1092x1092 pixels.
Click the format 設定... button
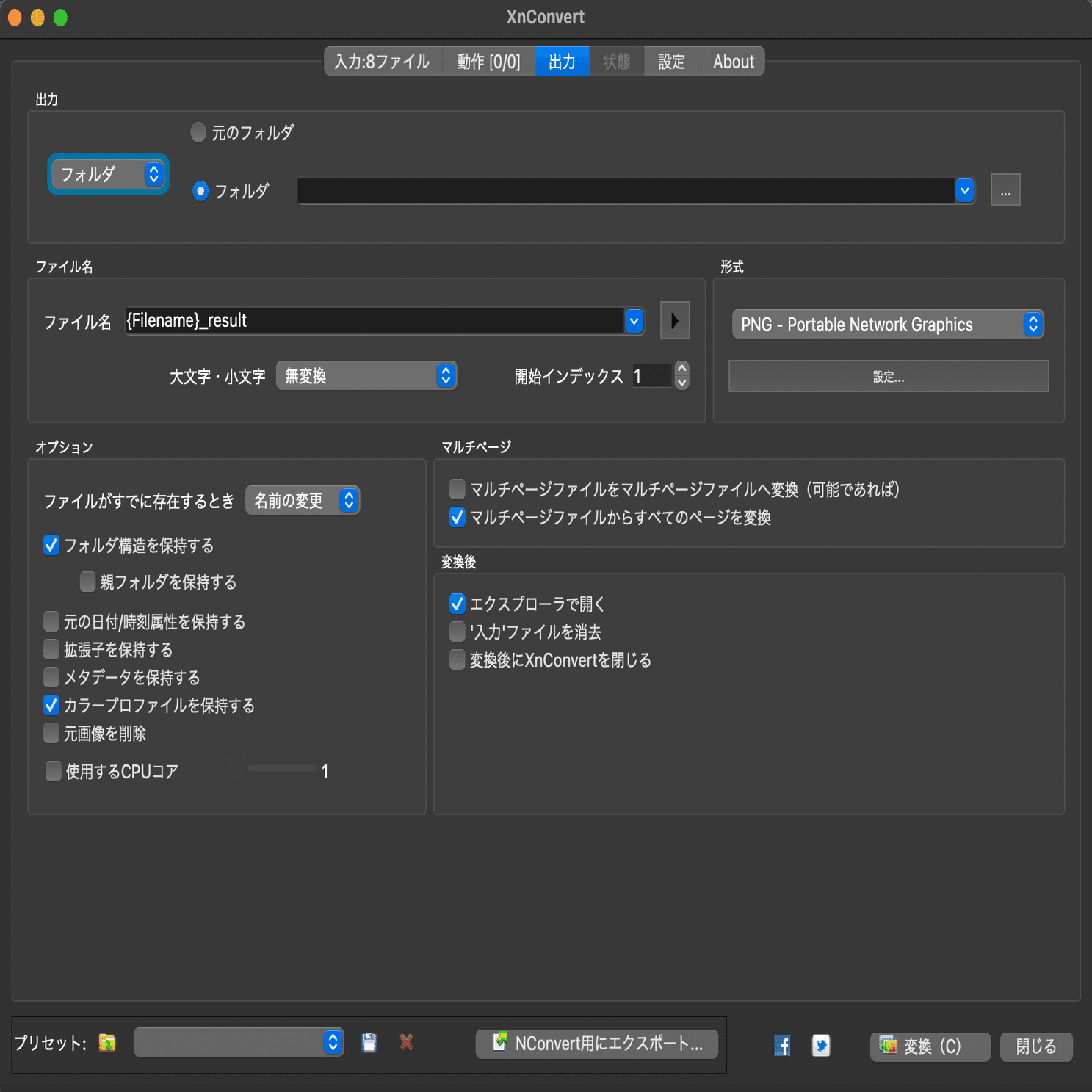point(888,376)
